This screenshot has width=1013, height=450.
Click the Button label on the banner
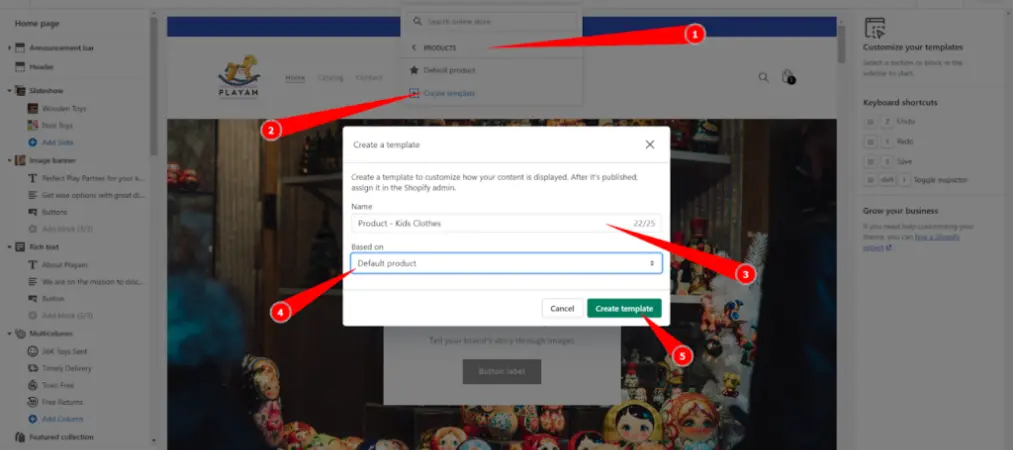tap(502, 371)
